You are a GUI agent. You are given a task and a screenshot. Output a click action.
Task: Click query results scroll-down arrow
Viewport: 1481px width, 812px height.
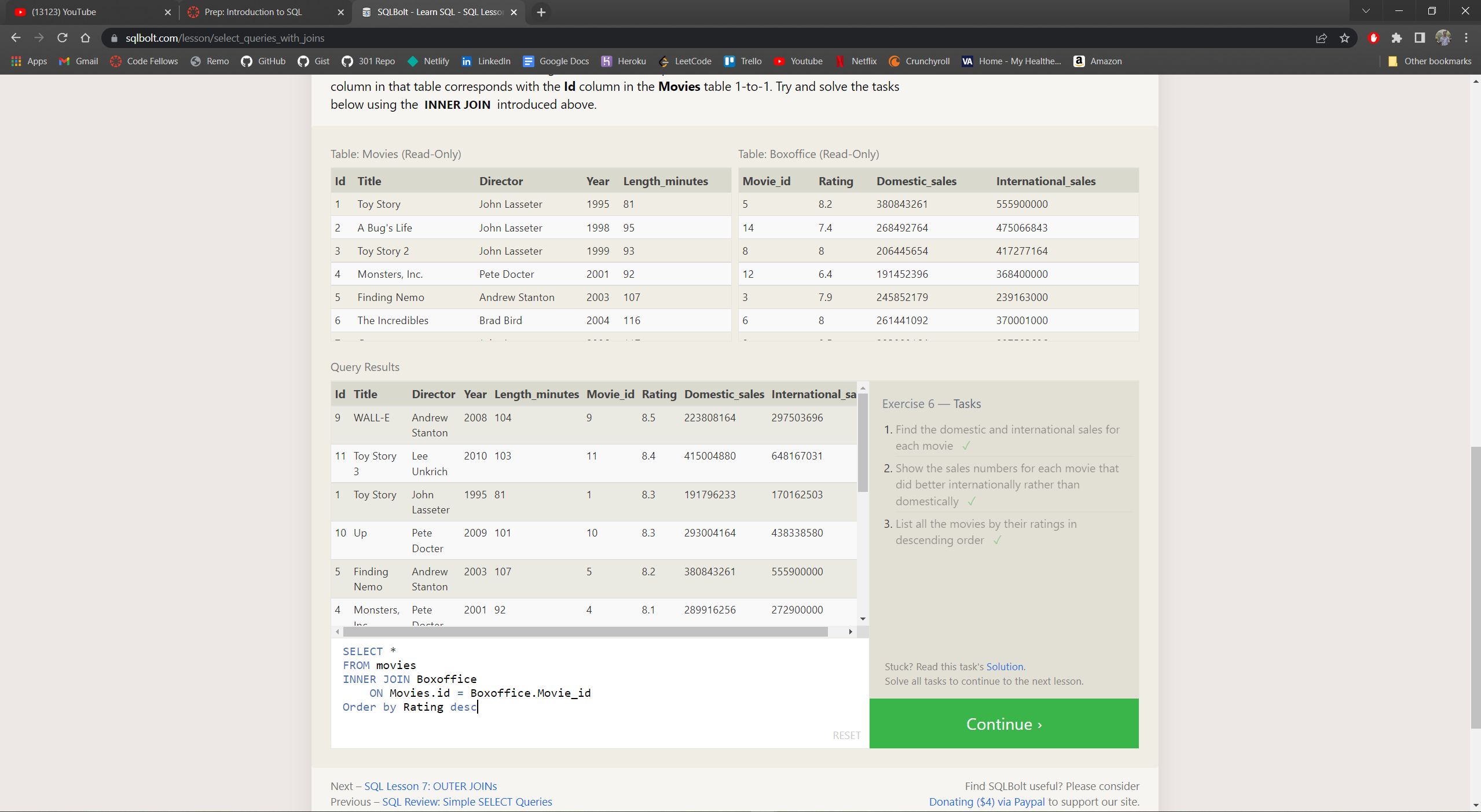click(863, 619)
